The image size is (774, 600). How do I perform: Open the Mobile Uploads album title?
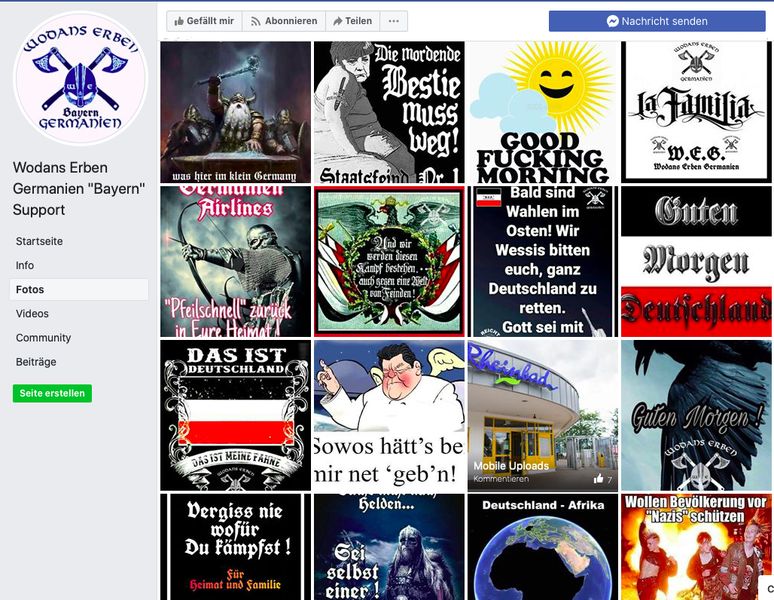pyautogui.click(x=511, y=466)
